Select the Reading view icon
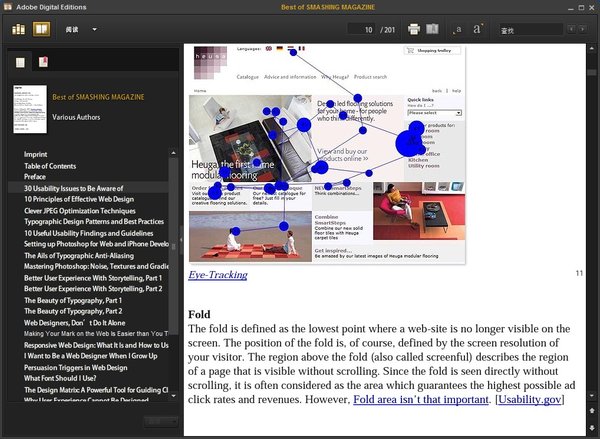The image size is (600, 439). point(40,29)
